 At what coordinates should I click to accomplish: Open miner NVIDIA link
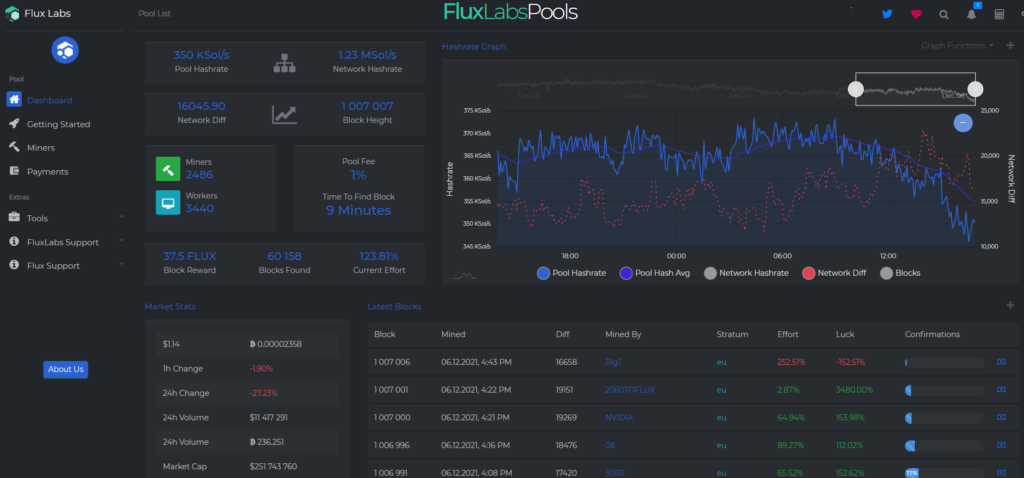pos(619,417)
